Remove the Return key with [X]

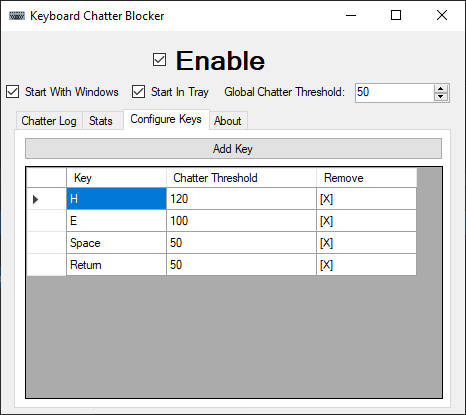366,265
